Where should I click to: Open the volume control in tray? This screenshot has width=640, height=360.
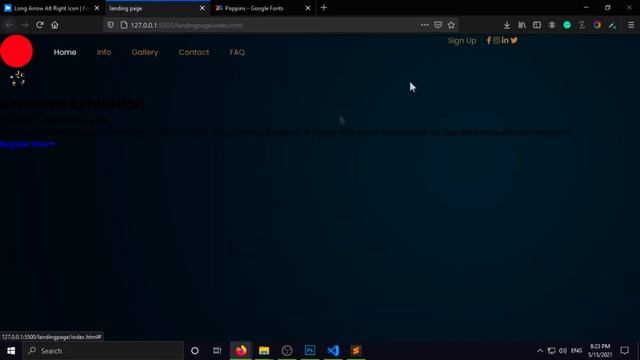point(563,351)
